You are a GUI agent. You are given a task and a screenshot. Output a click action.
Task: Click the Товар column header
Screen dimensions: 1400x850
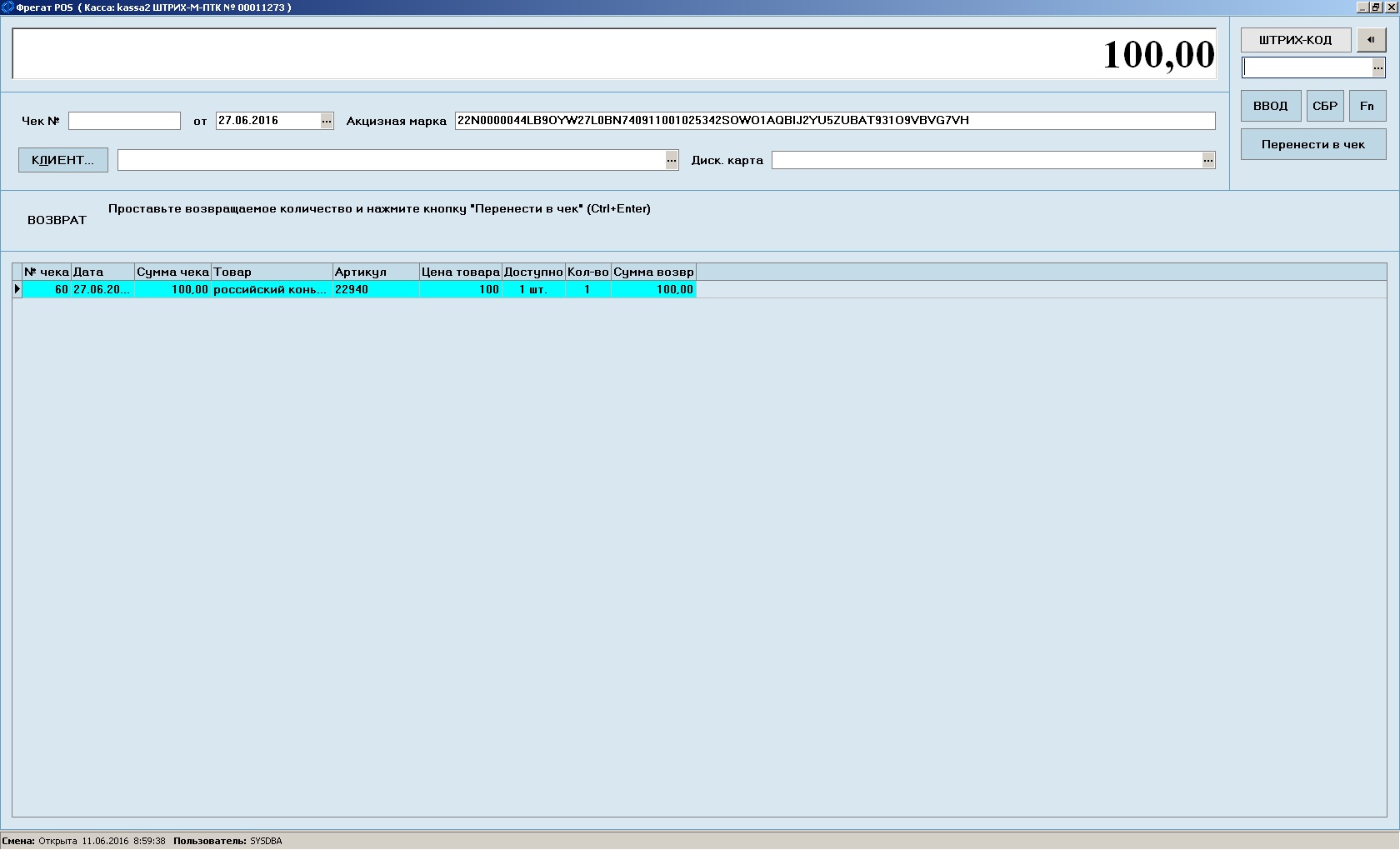tap(272, 272)
